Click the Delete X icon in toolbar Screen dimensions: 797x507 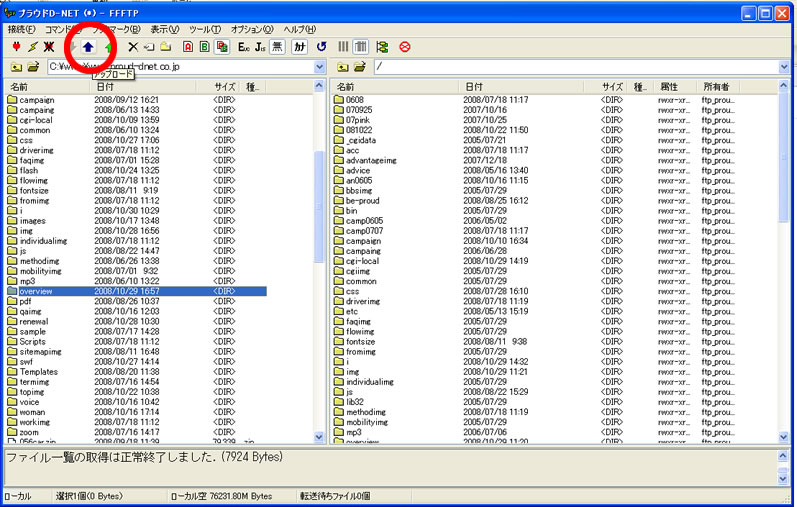point(132,47)
